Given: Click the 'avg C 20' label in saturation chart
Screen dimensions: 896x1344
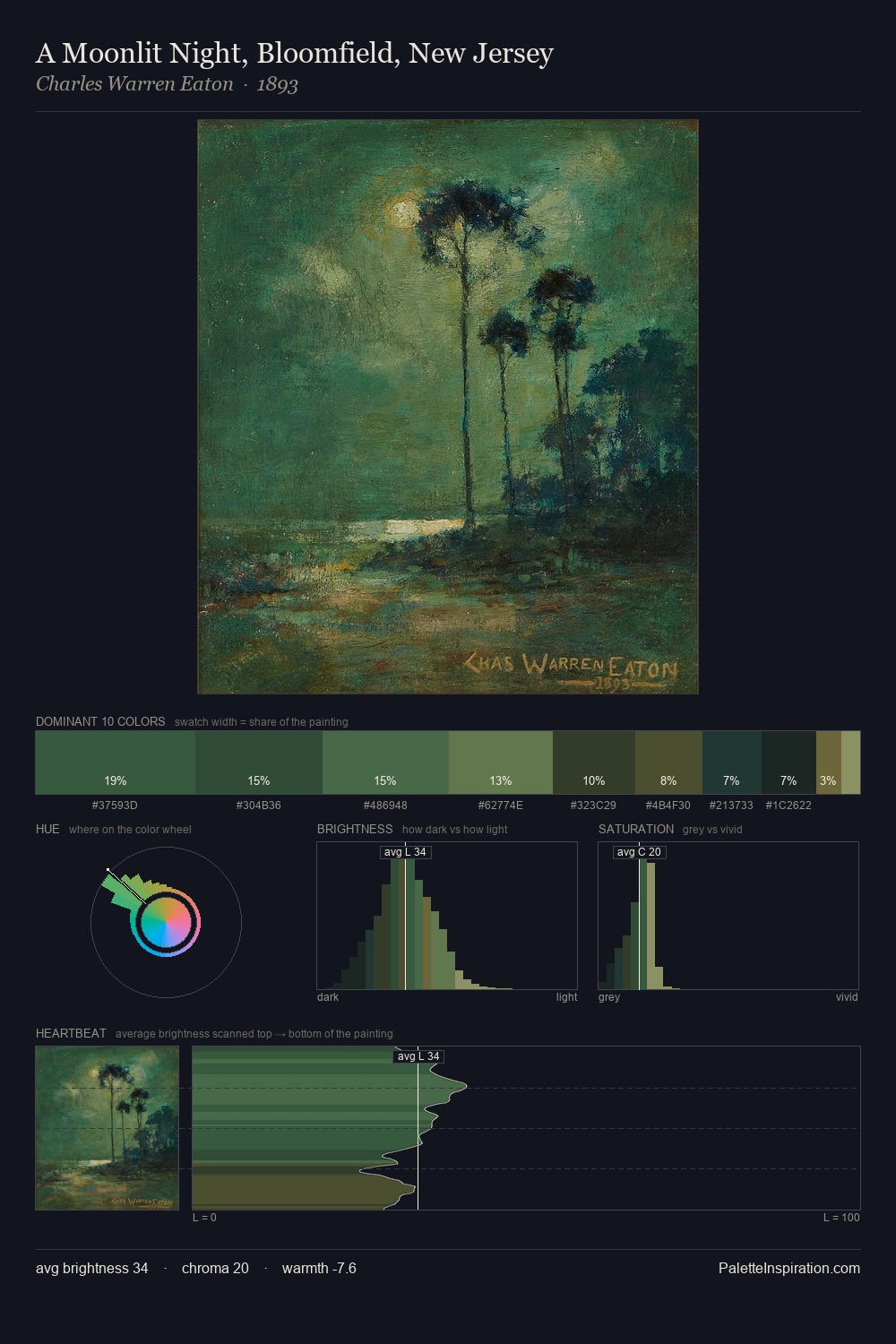Looking at the screenshot, I should tap(639, 852).
